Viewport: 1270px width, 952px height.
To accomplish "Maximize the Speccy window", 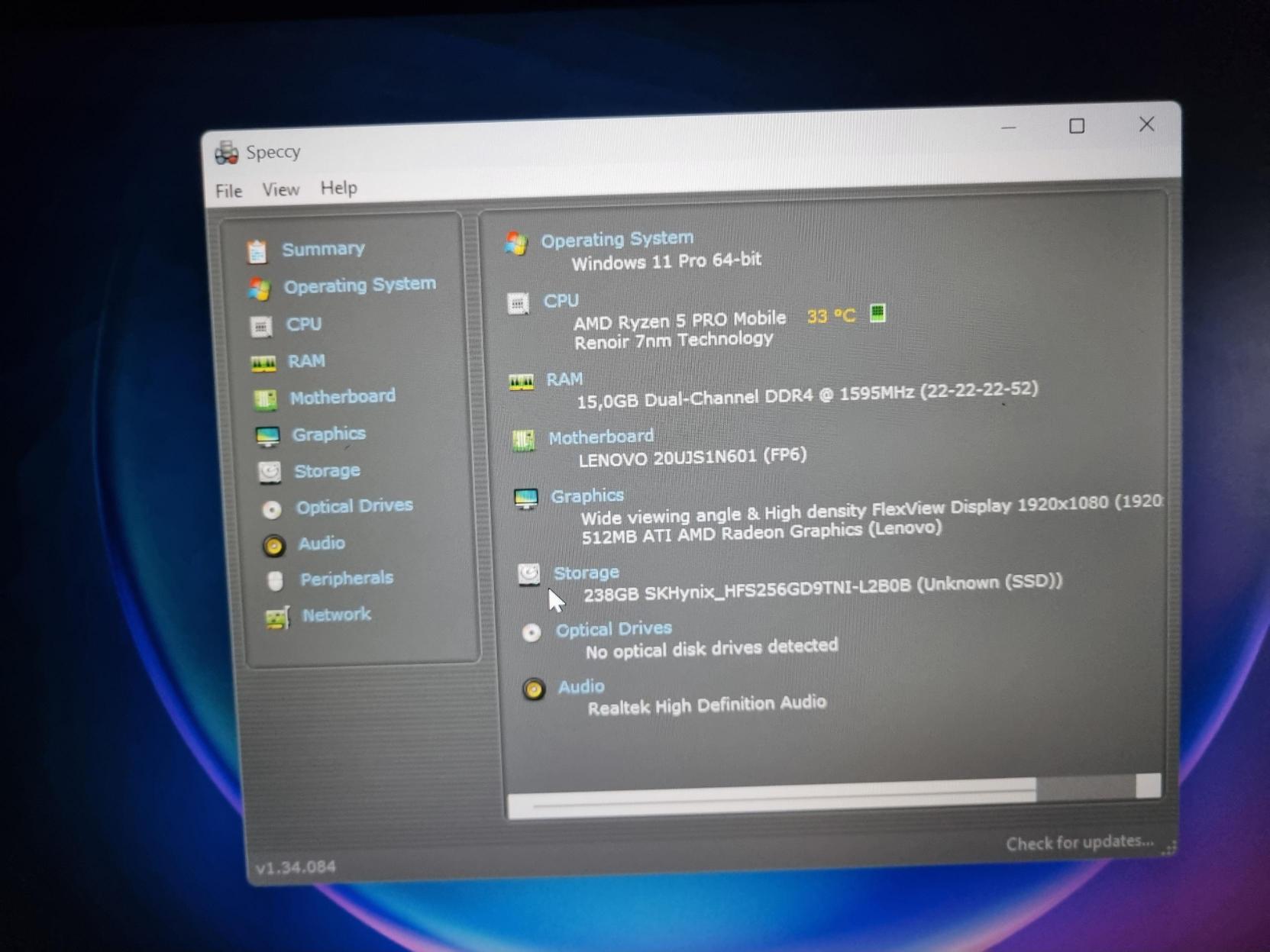I will coord(1077,126).
